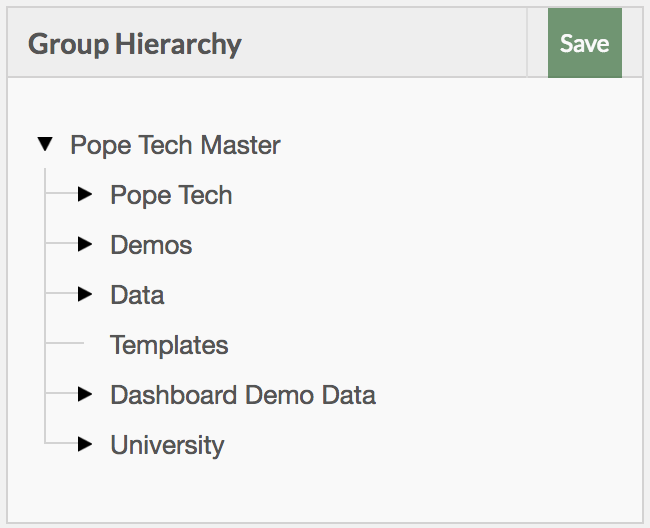This screenshot has height=528, width=650.
Task: Click the vertical tree line under Pope Tech Master
Action: click(45, 306)
